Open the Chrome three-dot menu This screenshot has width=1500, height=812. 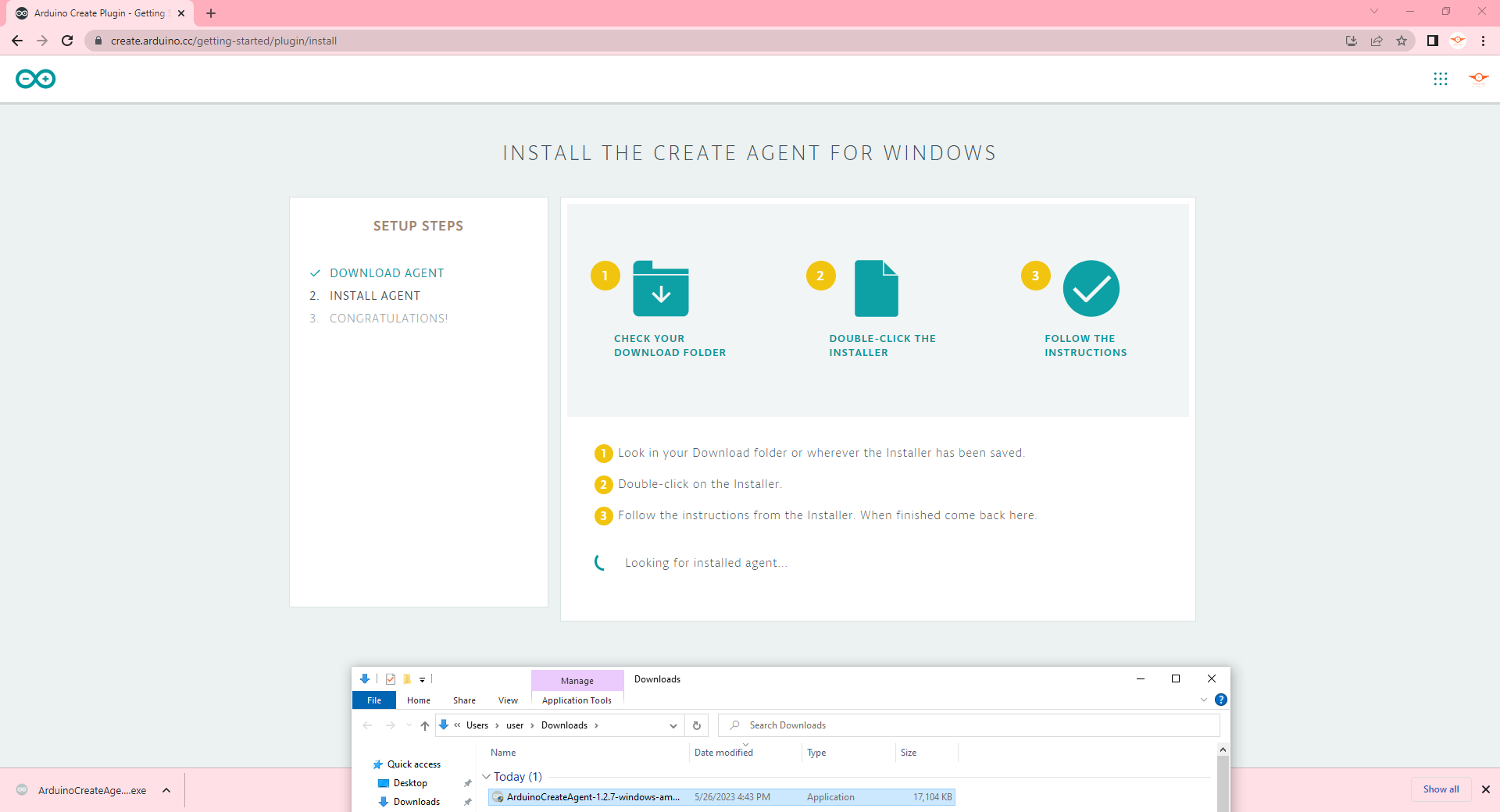click(1483, 41)
